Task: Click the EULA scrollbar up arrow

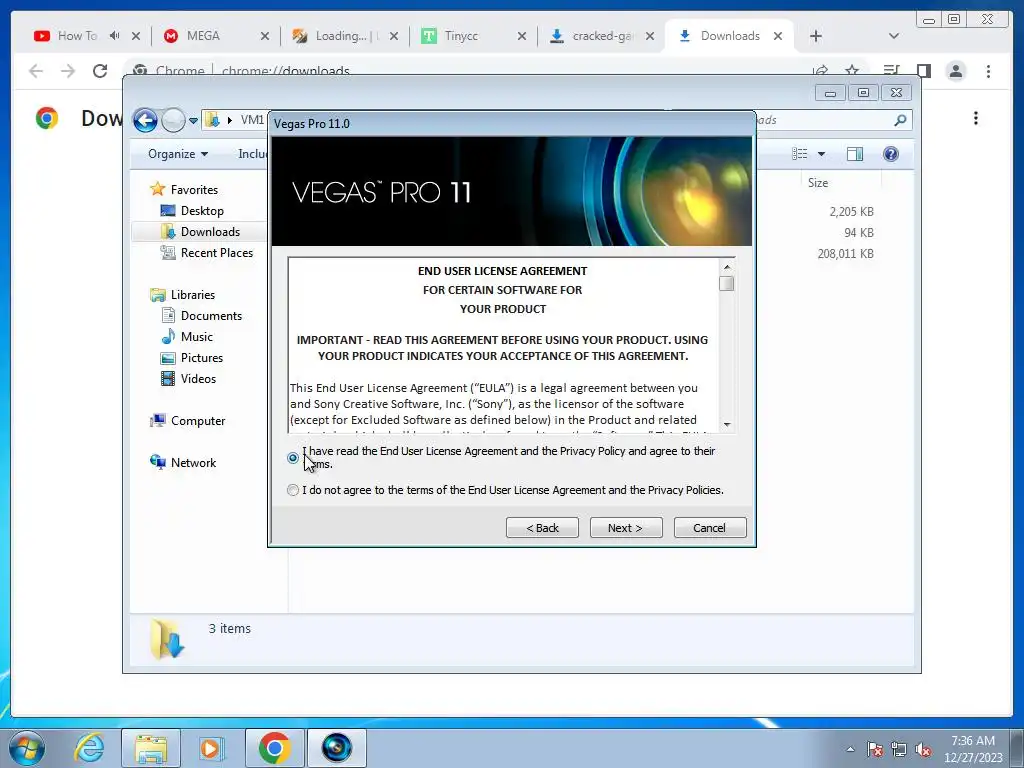Action: [x=727, y=266]
